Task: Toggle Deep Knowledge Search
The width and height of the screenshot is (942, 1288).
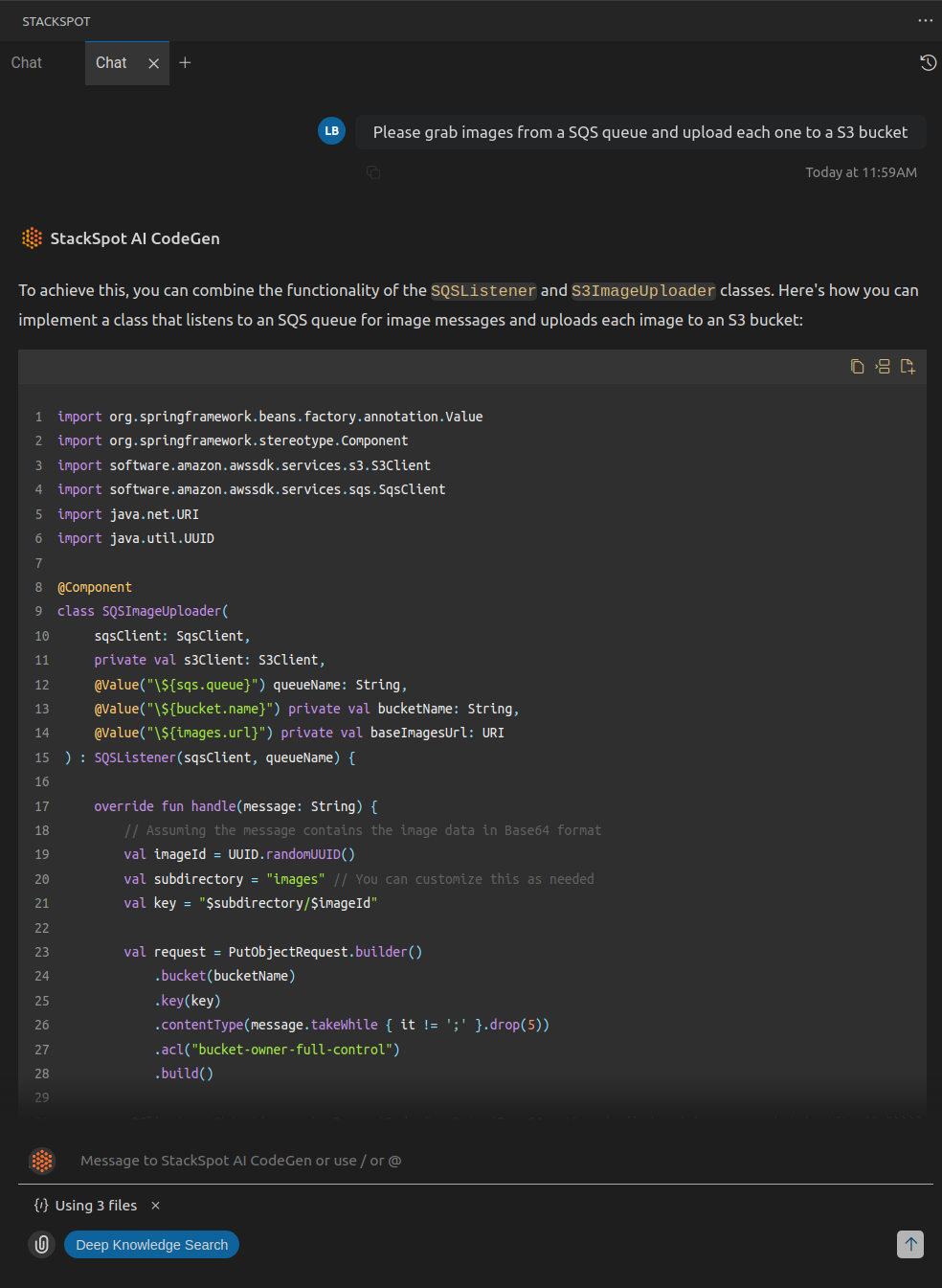Action: click(151, 1245)
